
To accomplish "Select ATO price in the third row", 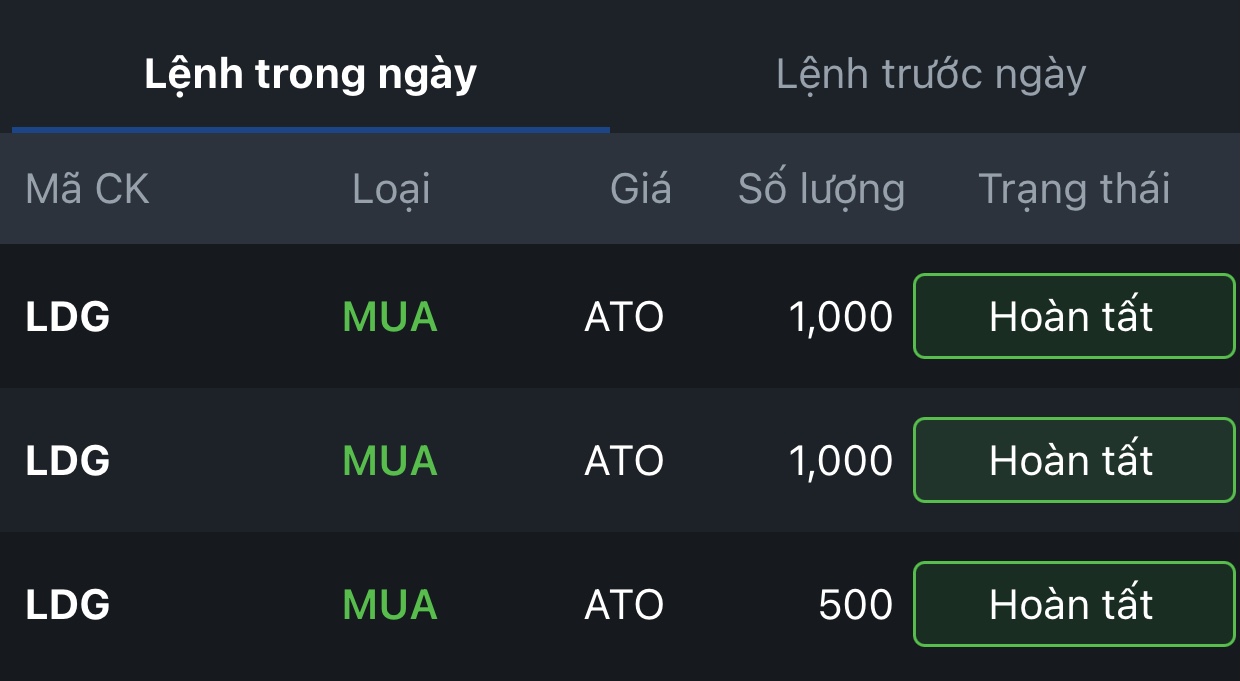I will tap(624, 605).
